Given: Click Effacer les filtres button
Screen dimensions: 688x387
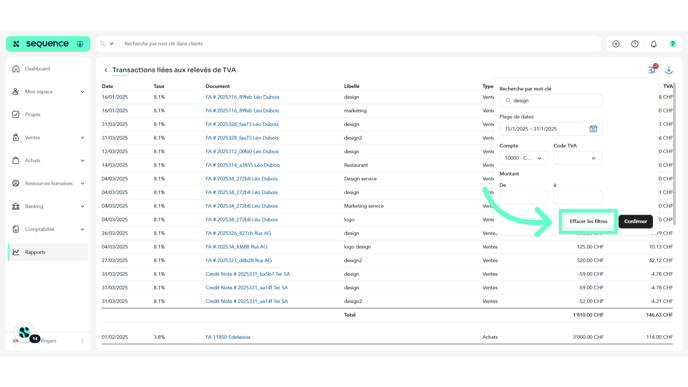Looking at the screenshot, I should coord(588,222).
